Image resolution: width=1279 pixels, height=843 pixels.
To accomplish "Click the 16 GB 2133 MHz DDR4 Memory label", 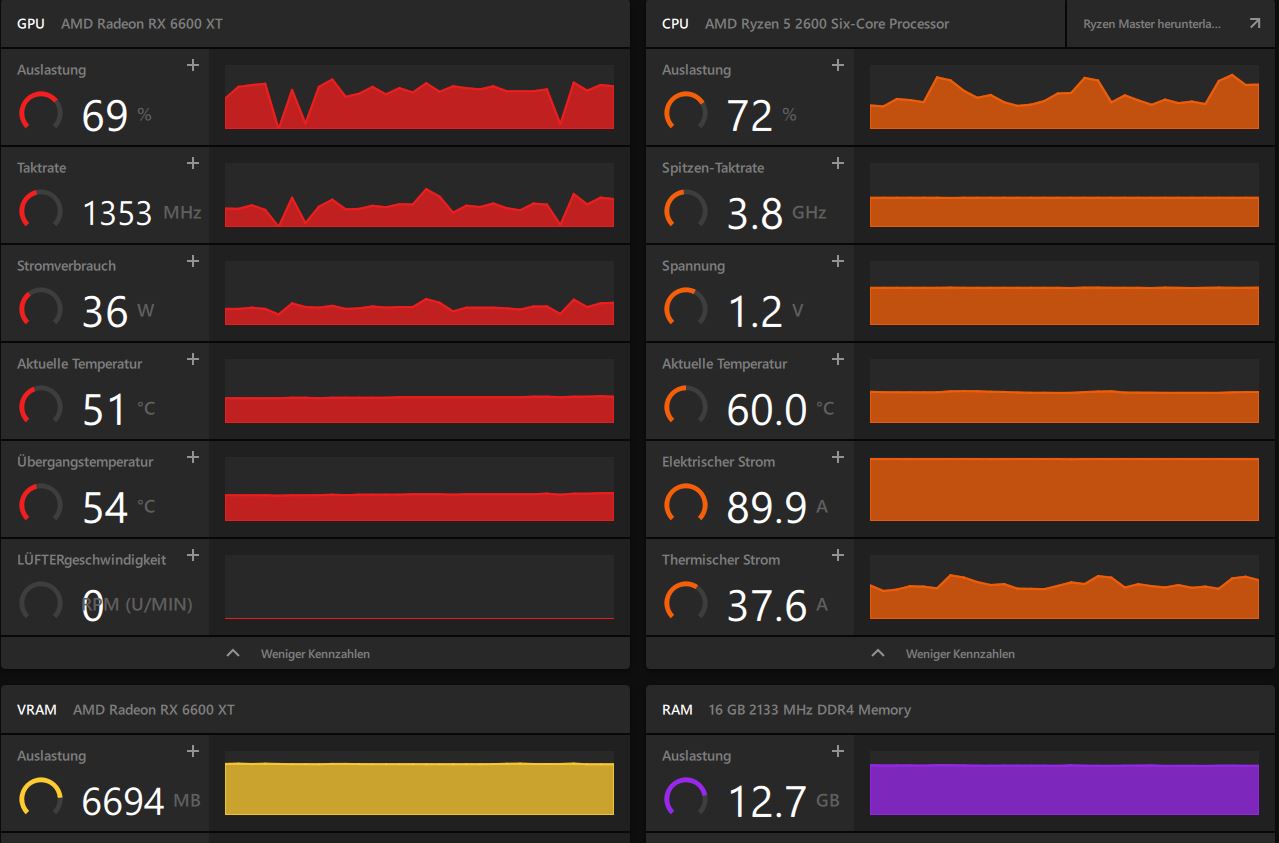I will point(809,709).
